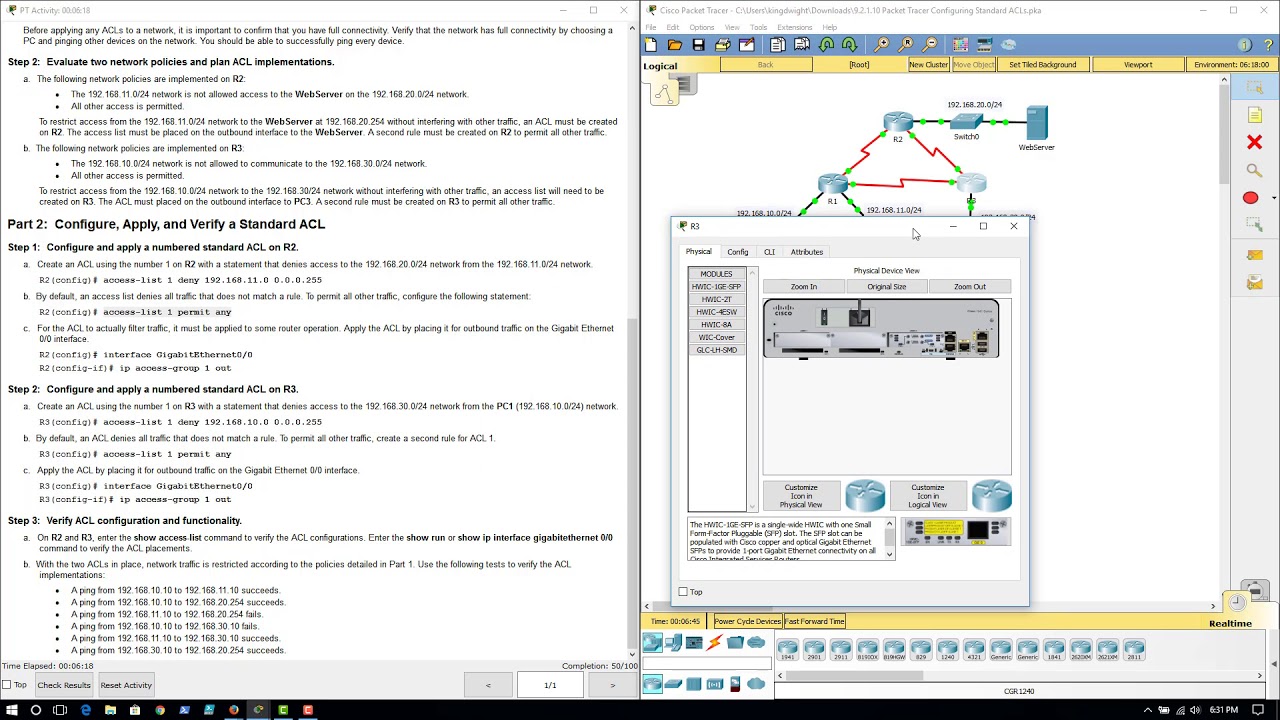Switch to the CLI tab in R3 window

(x=769, y=252)
